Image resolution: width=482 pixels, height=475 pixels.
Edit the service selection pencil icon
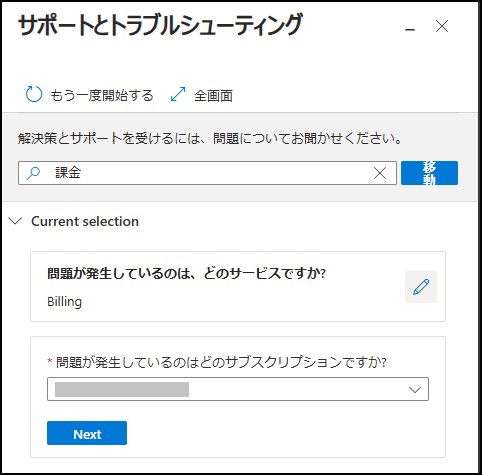pos(421,287)
